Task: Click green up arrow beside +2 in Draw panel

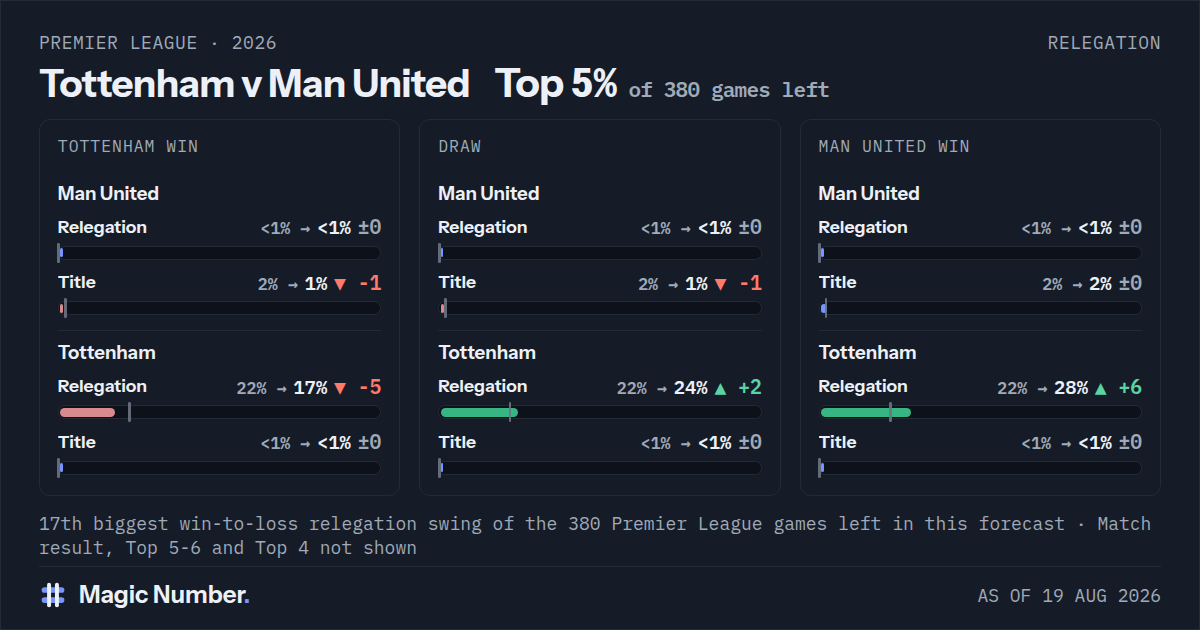Action: click(720, 388)
